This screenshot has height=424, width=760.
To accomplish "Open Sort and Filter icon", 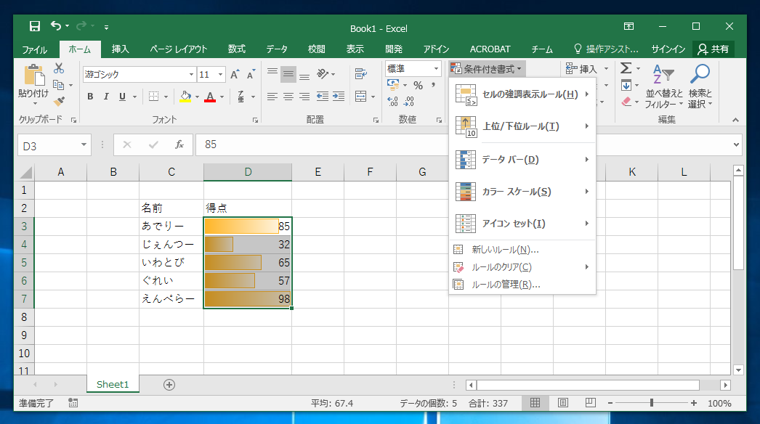I will tap(664, 75).
